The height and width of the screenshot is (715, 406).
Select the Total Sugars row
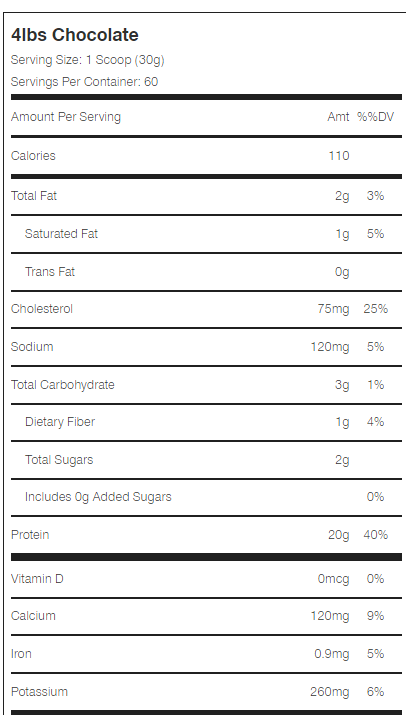click(x=206, y=460)
